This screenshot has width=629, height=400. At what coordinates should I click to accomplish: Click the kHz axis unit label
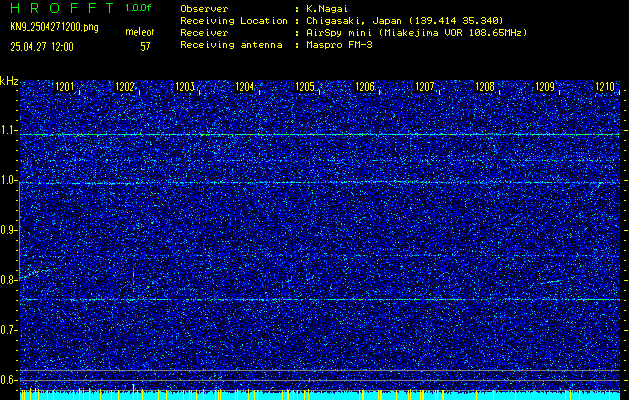[x=9, y=81]
